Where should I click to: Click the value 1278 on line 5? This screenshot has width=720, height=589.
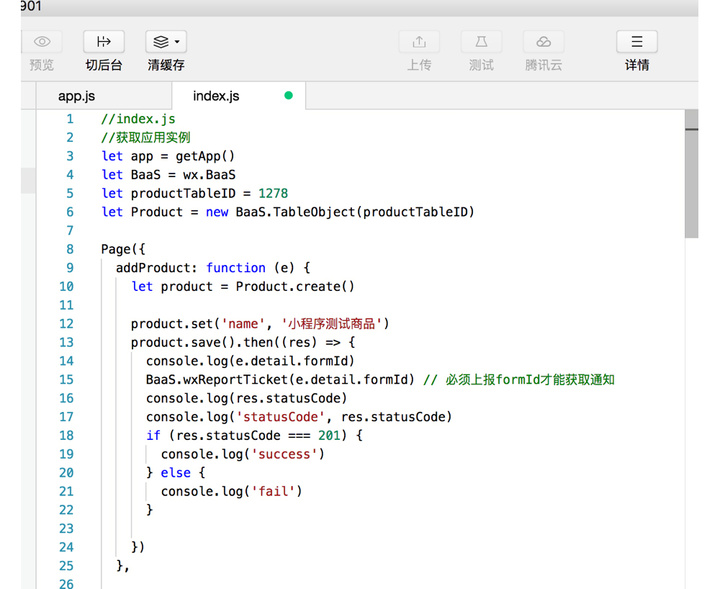[273, 193]
